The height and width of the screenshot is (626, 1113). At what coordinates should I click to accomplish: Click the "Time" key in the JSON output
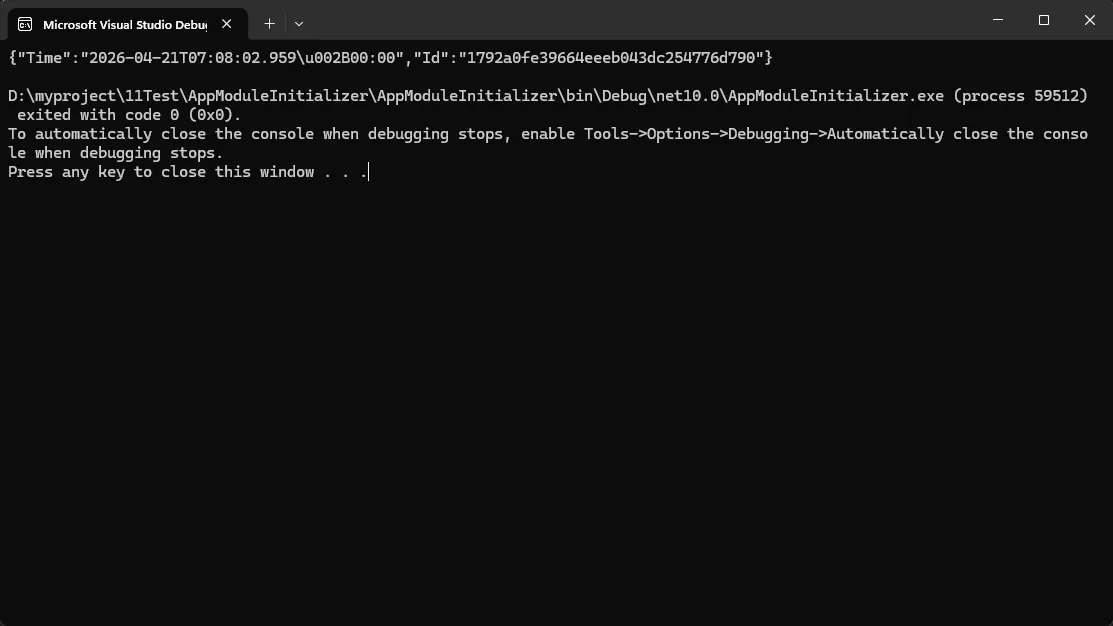(x=43, y=57)
